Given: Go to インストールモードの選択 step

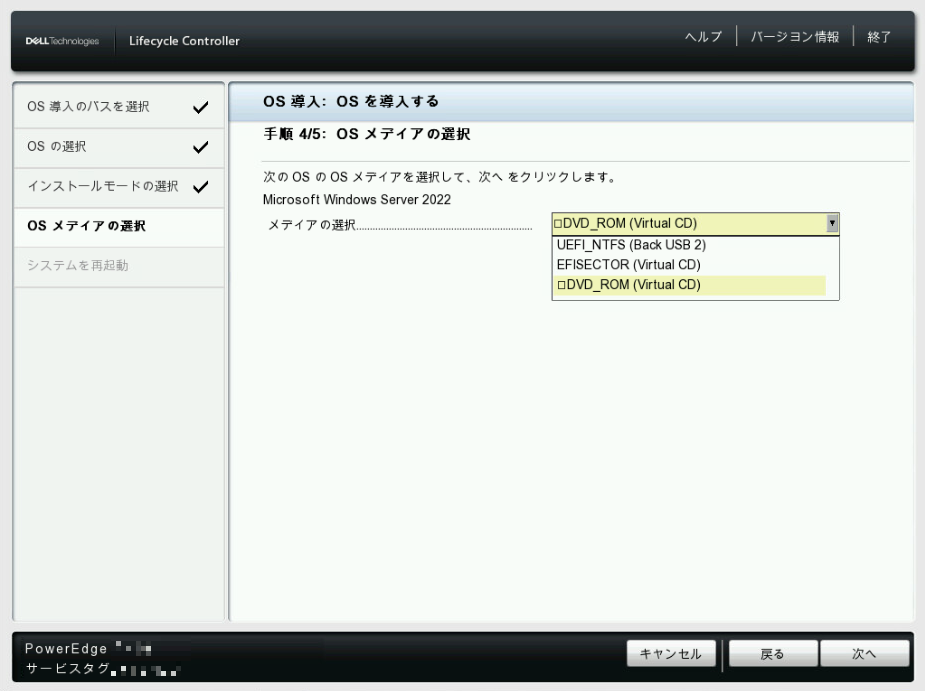Looking at the screenshot, I should (x=119, y=186).
